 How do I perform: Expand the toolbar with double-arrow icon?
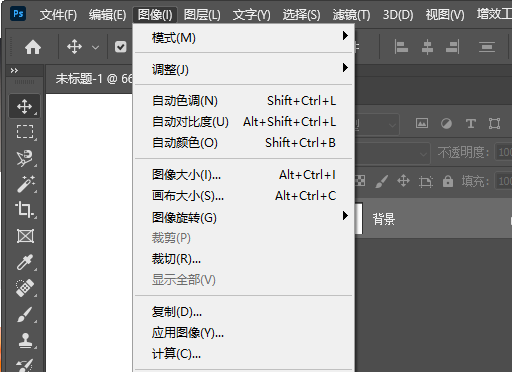(14, 70)
